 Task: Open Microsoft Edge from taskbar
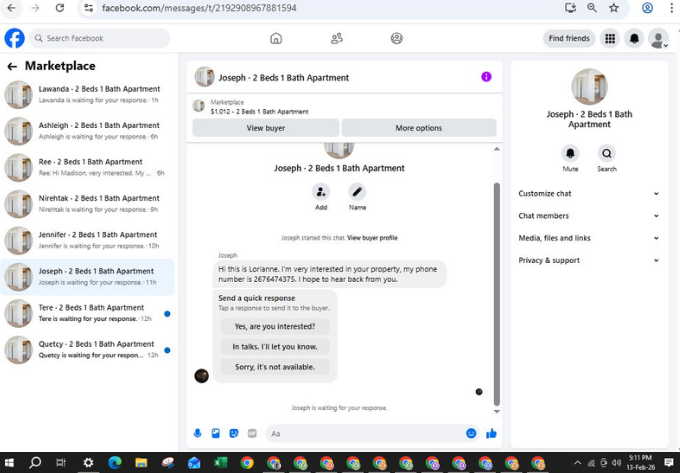click(114, 463)
